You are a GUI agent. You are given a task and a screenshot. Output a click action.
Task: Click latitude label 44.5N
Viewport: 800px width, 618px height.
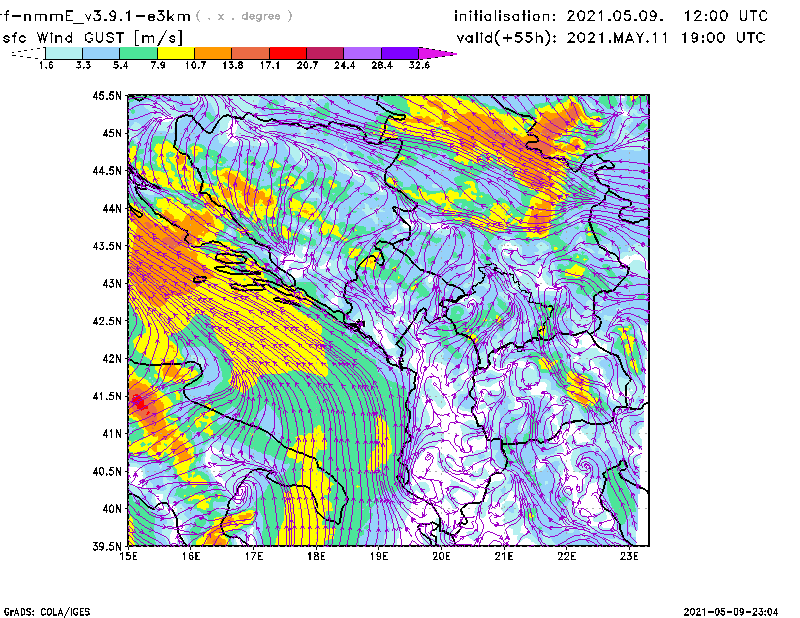pos(107,170)
